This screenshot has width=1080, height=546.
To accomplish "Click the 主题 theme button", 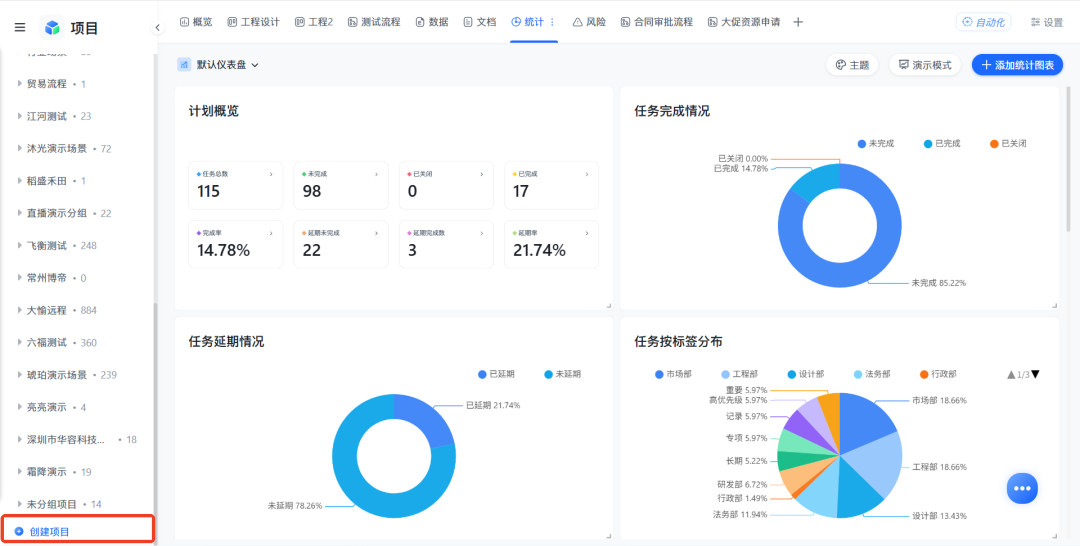I will (x=852, y=65).
